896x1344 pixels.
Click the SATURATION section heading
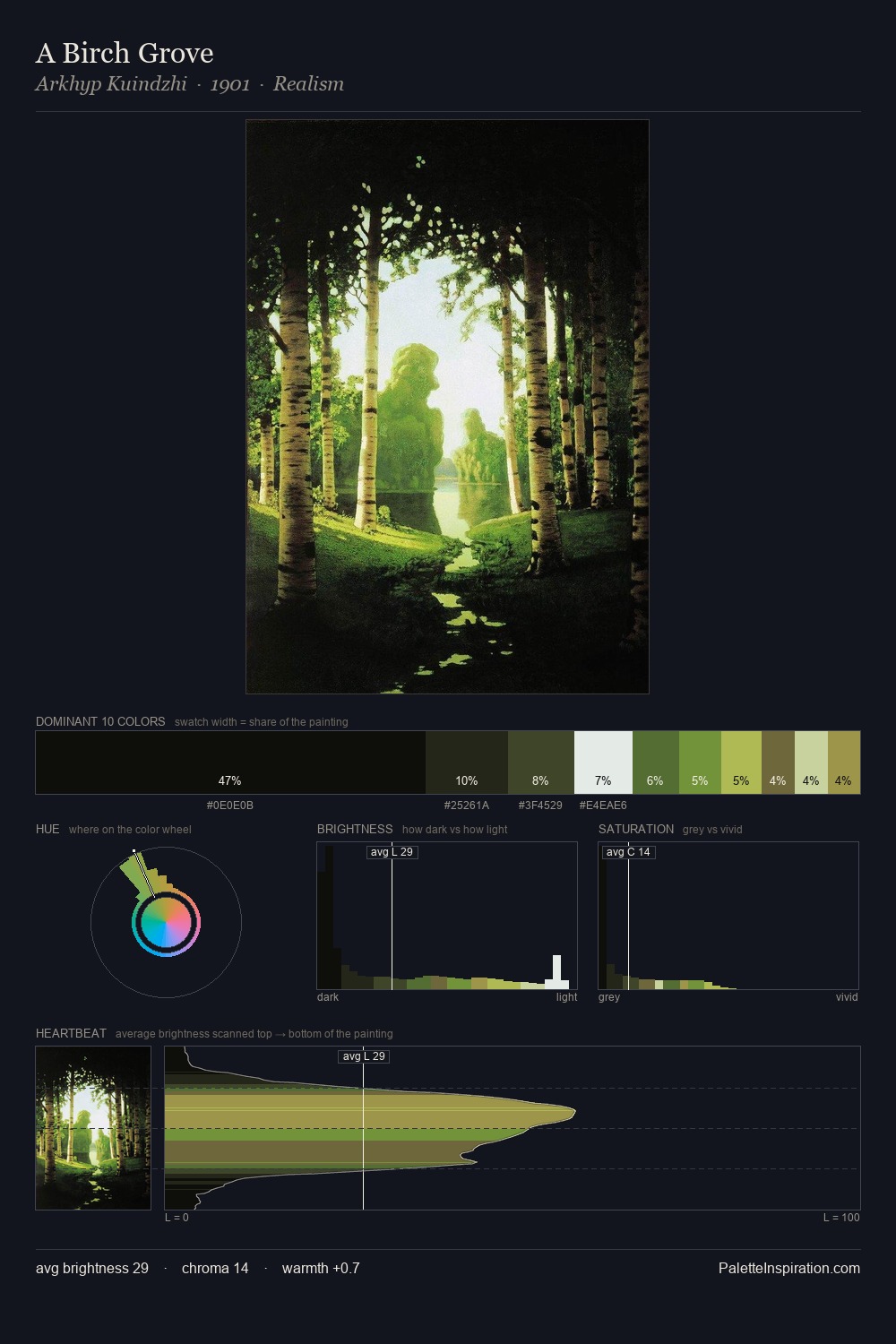pyautogui.click(x=636, y=829)
